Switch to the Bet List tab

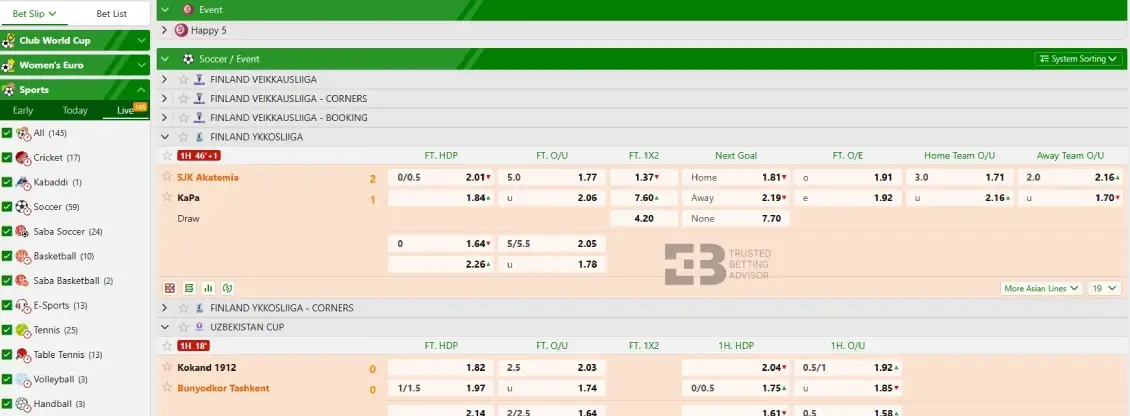112,14
